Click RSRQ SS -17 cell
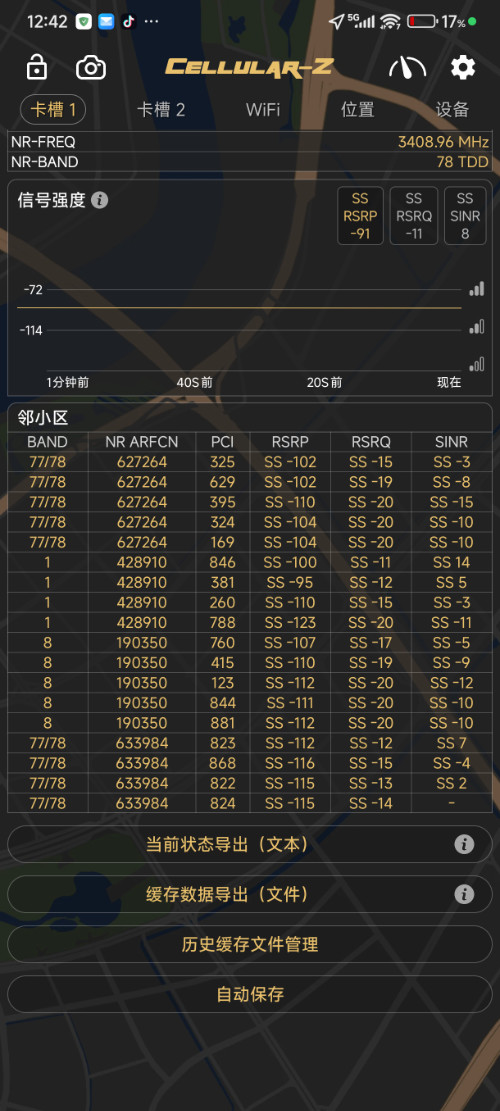This screenshot has height=1111, width=500. 371,643
